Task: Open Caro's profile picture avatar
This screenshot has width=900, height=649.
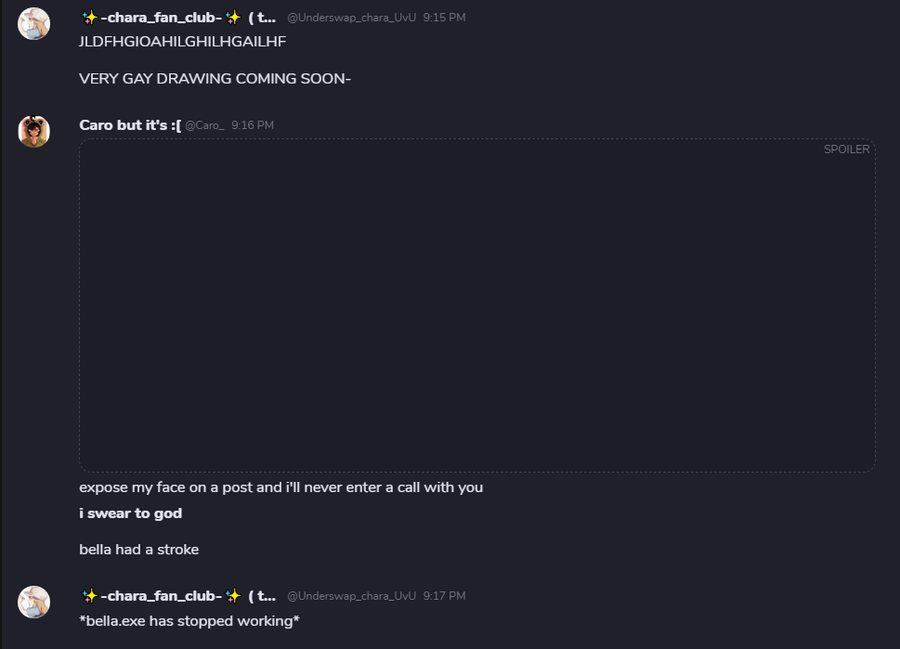Action: click(34, 131)
